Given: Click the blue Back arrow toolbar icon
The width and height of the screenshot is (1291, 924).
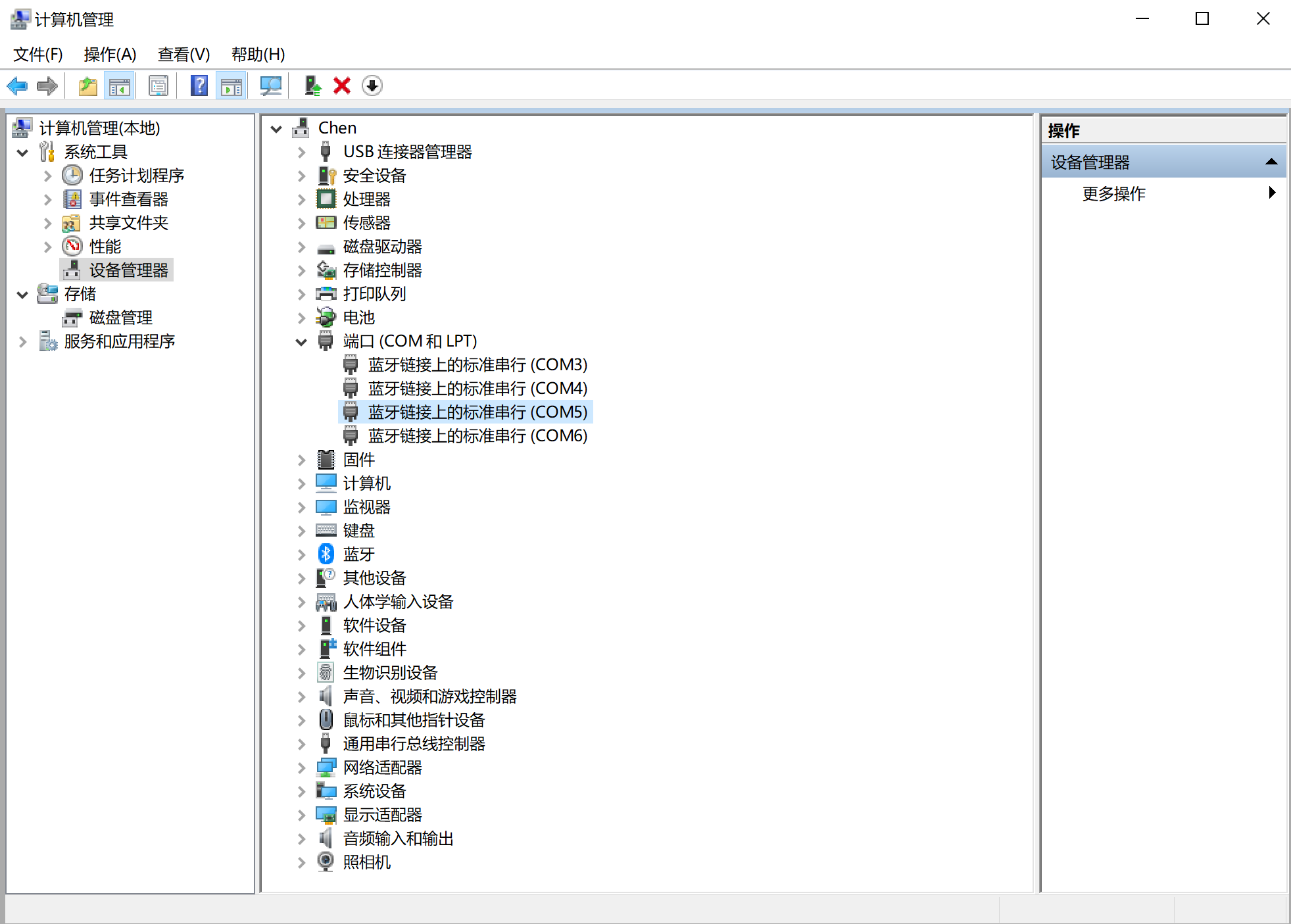Looking at the screenshot, I should pyautogui.click(x=17, y=86).
